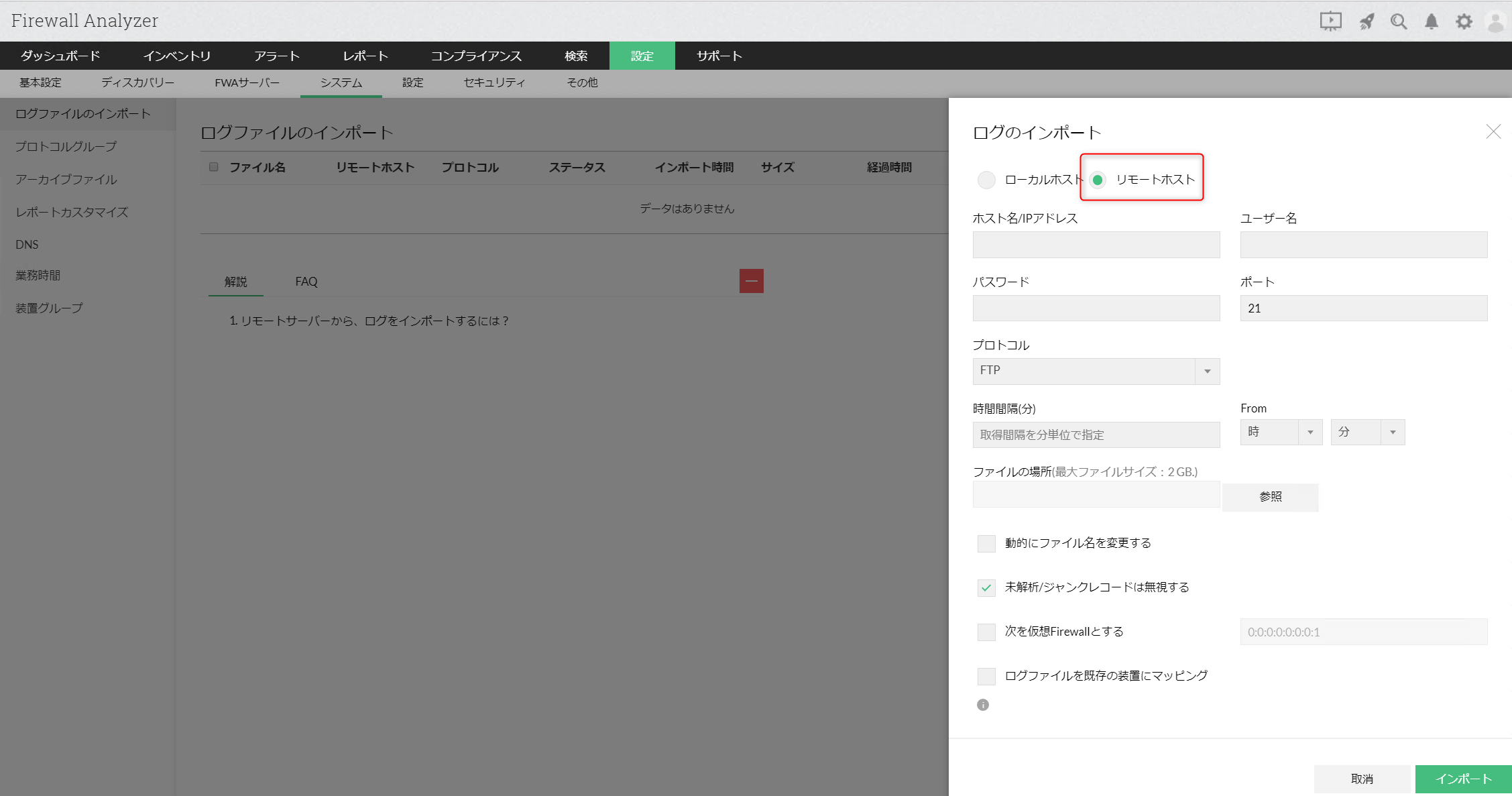Switch to the FAQ tab
The width and height of the screenshot is (1512, 796).
pos(306,282)
